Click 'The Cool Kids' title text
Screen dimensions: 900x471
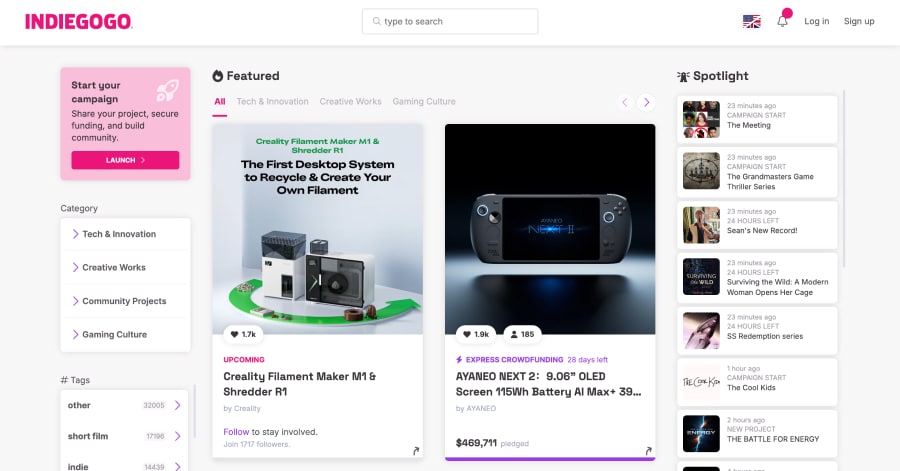751,388
